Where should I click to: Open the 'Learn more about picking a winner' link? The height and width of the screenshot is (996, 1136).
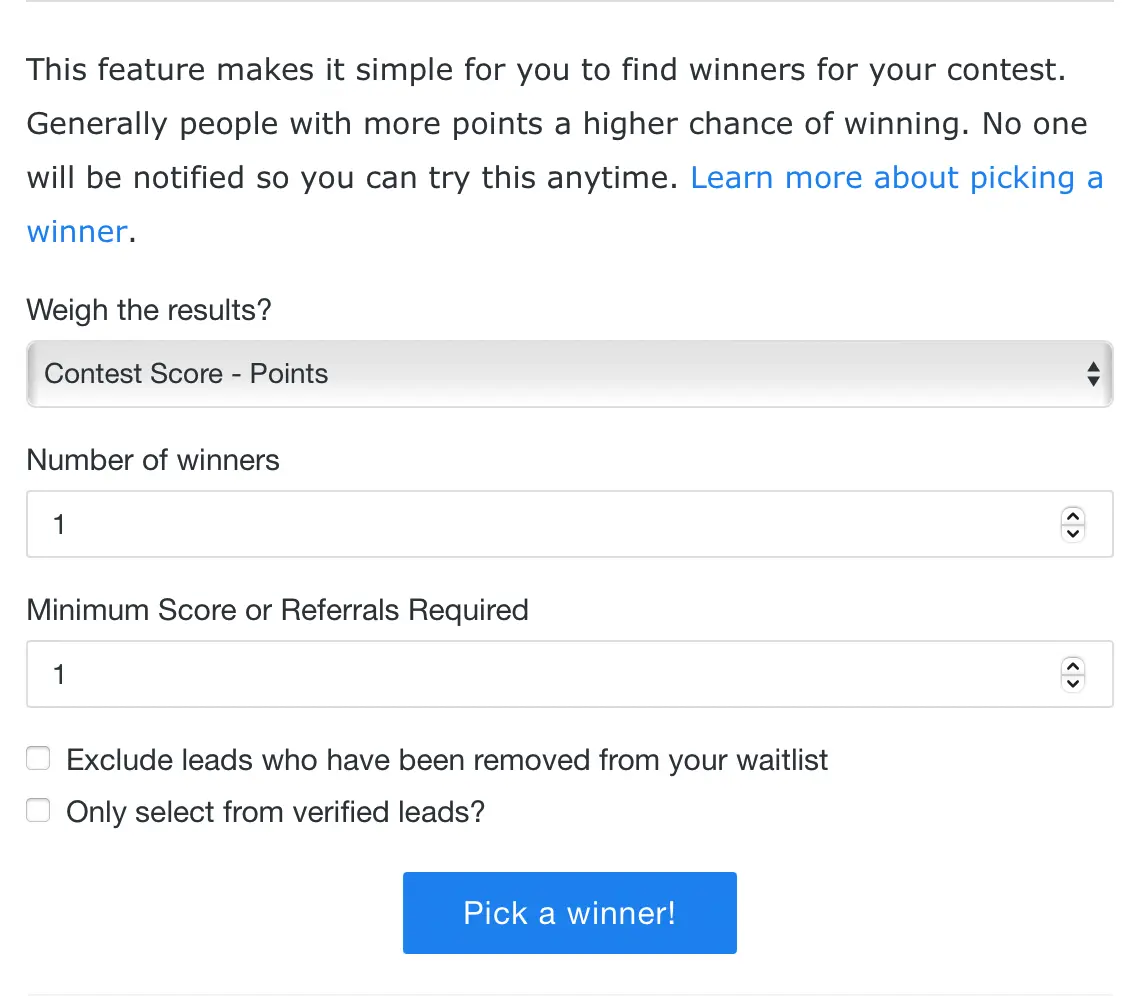pos(896,178)
